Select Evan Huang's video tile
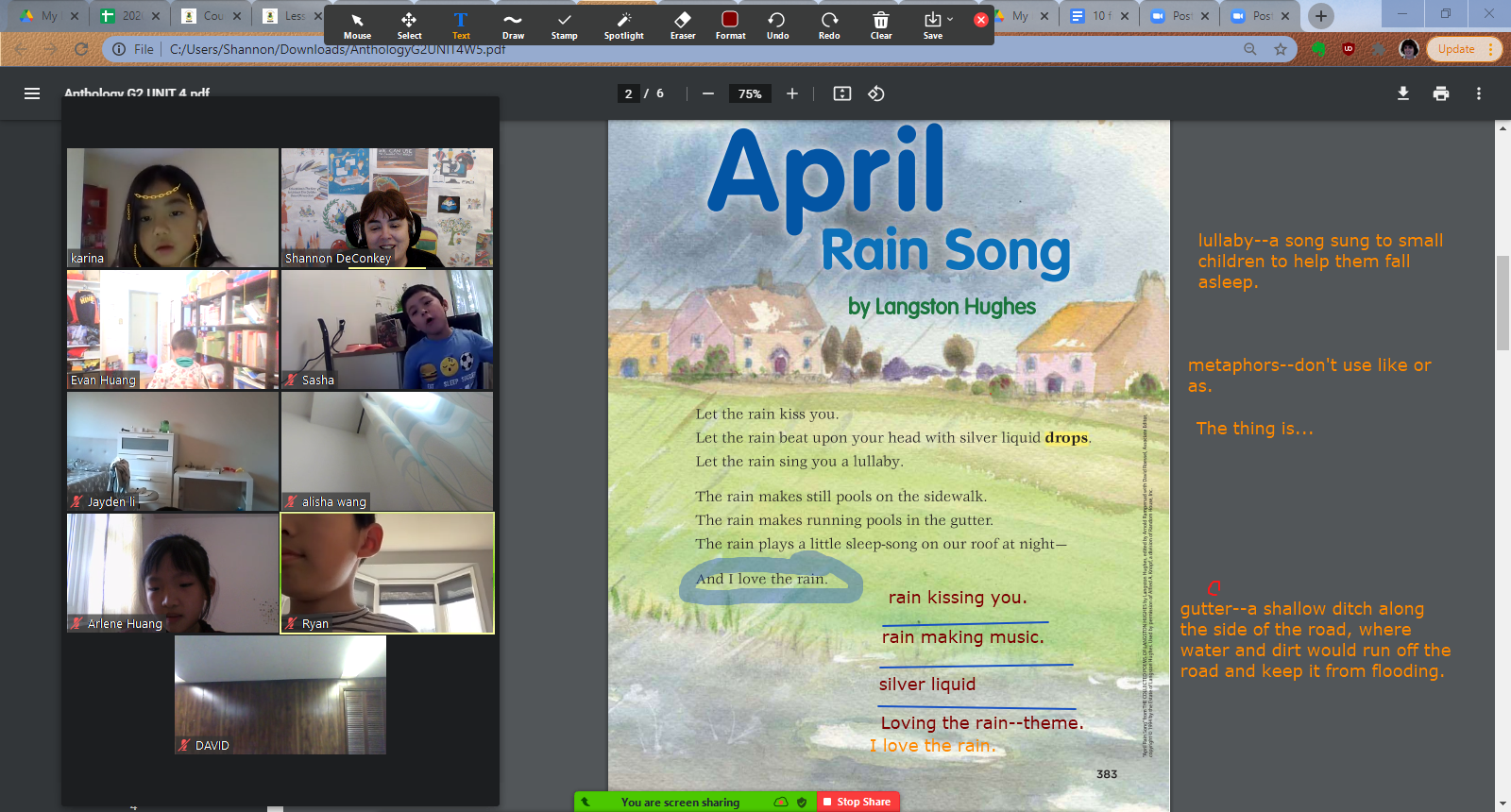This screenshot has width=1511, height=812. [173, 330]
